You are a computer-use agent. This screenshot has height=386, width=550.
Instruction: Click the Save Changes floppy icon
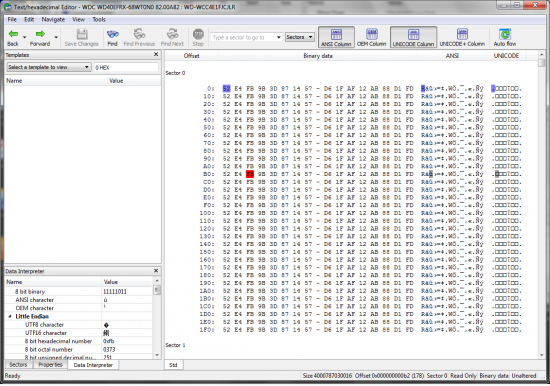82,34
